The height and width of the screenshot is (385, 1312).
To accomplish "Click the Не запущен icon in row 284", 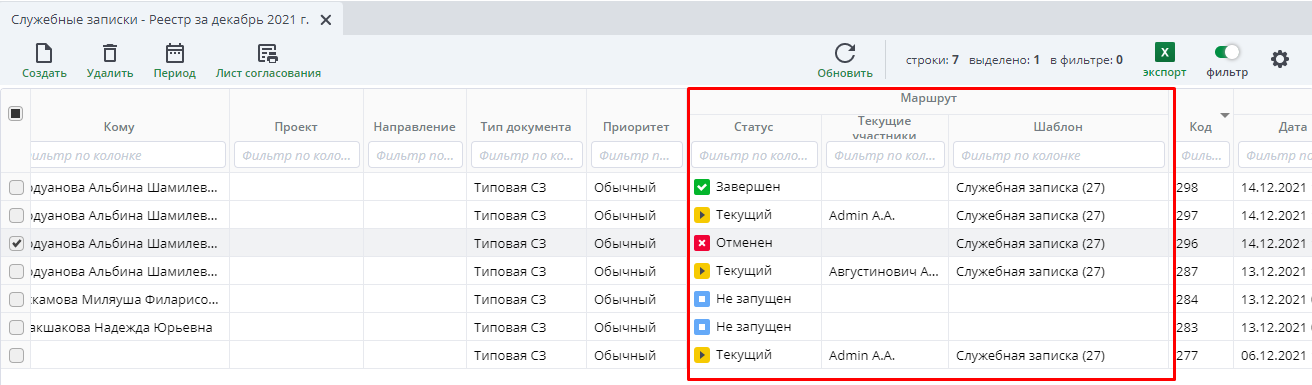I will click(x=702, y=299).
